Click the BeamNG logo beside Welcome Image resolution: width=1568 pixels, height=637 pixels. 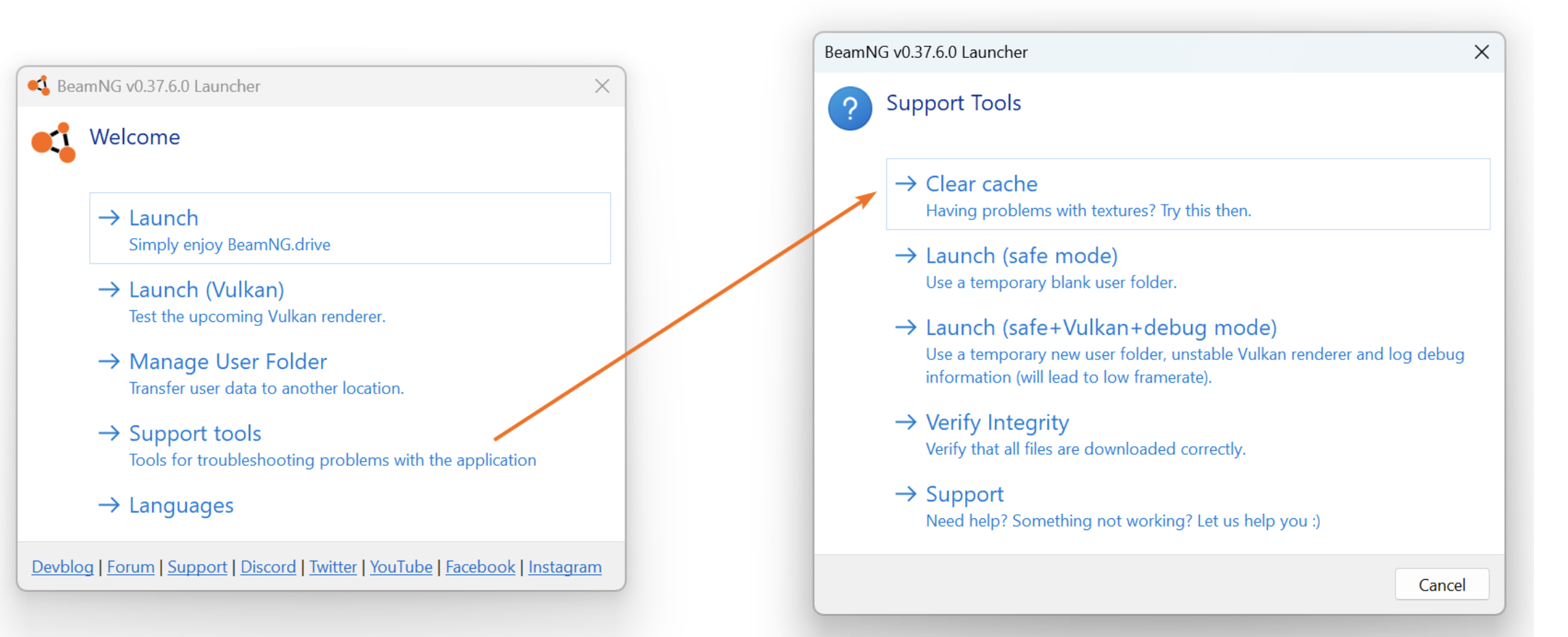[x=53, y=143]
